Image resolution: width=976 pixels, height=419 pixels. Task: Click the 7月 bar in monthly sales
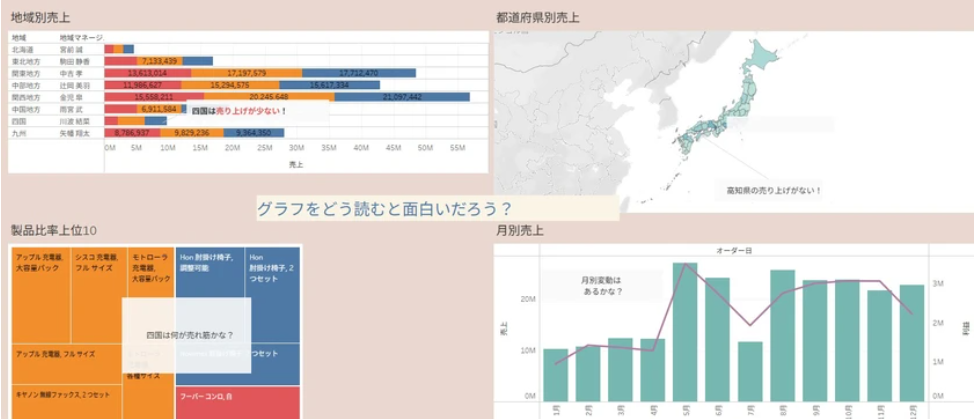point(750,370)
